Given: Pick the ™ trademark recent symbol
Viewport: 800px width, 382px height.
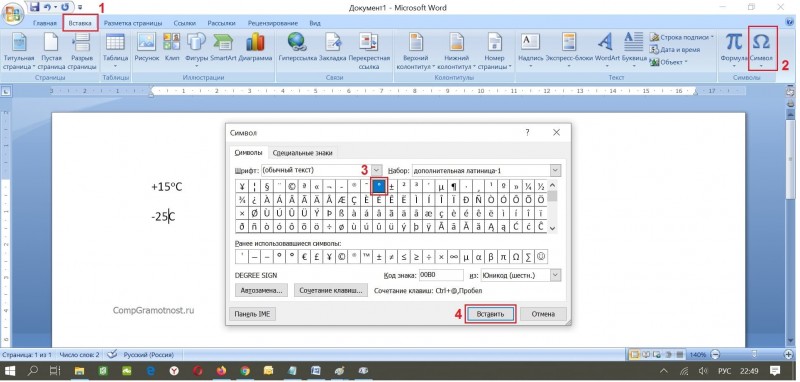Looking at the screenshot, I should 366,257.
